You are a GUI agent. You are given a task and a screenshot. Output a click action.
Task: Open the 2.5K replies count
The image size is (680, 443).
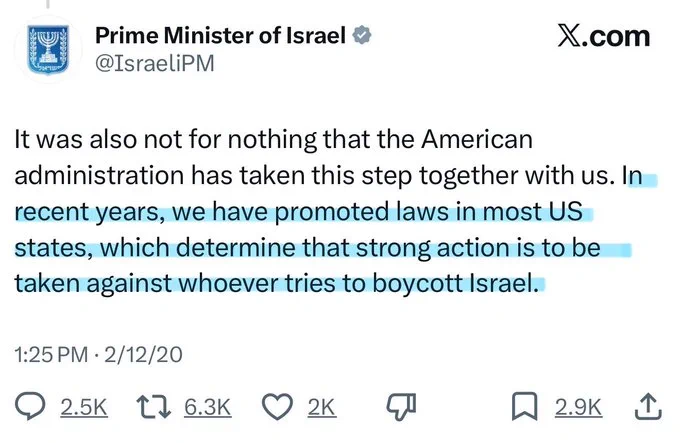(84, 407)
